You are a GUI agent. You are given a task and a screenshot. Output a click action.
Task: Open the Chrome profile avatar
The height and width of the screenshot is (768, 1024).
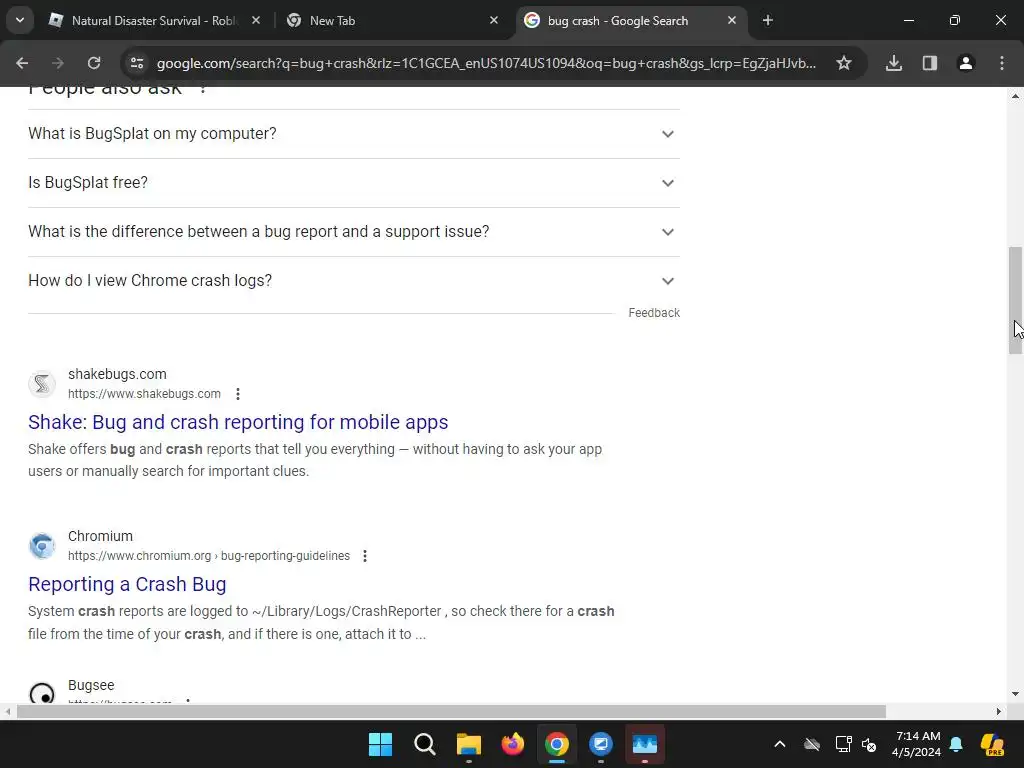(x=966, y=63)
